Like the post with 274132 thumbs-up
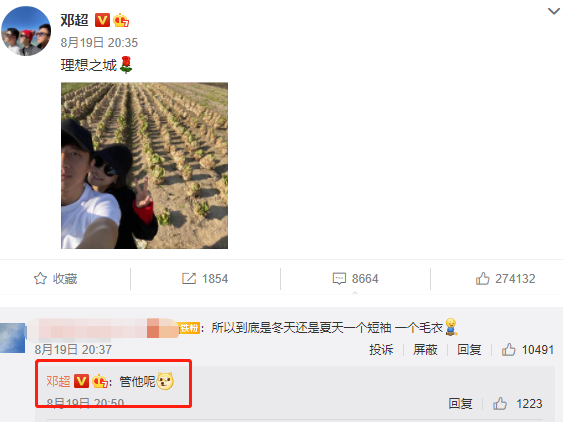563x422 pixels. [506, 279]
